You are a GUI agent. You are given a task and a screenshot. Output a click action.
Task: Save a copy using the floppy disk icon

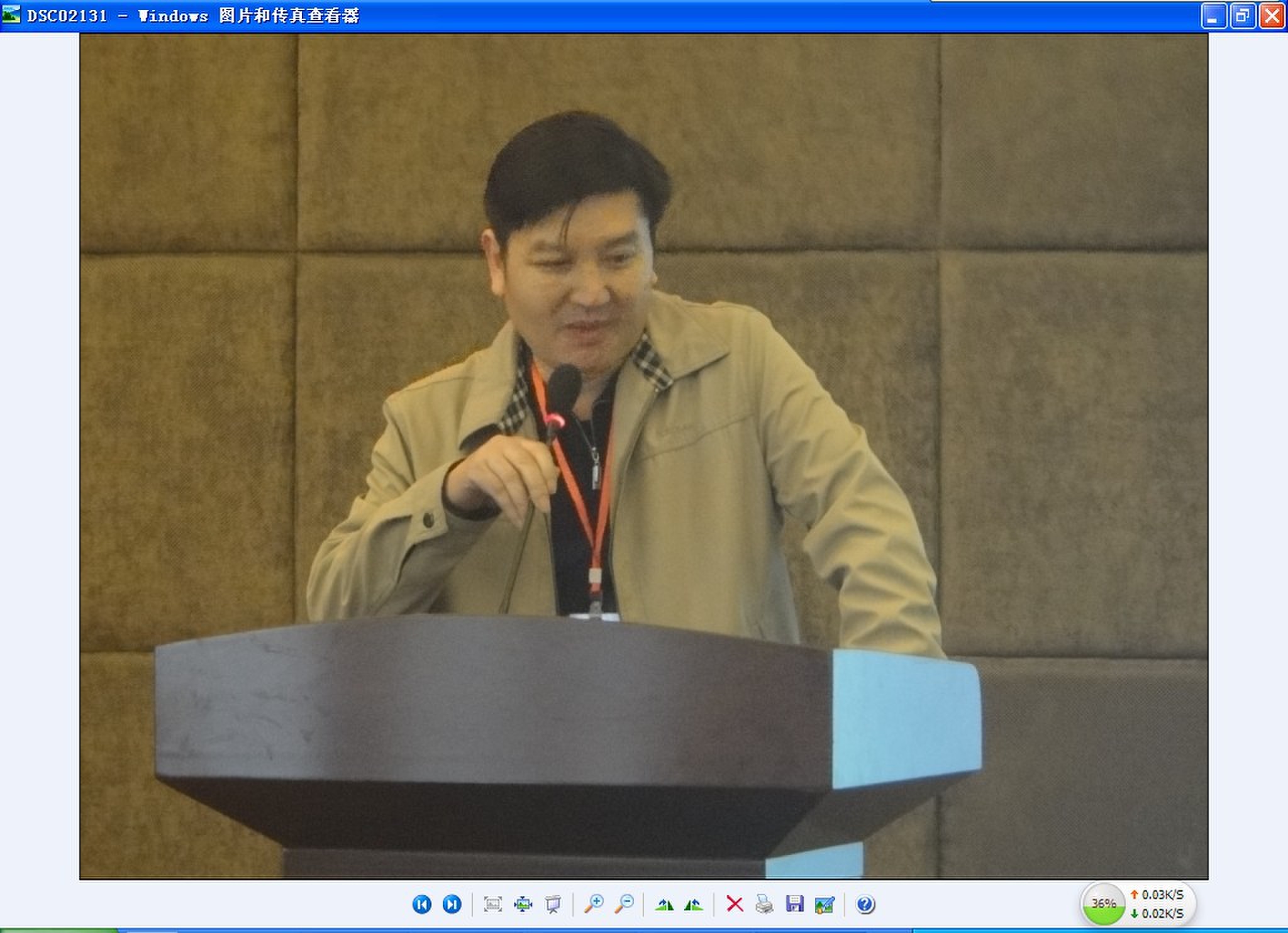click(794, 904)
